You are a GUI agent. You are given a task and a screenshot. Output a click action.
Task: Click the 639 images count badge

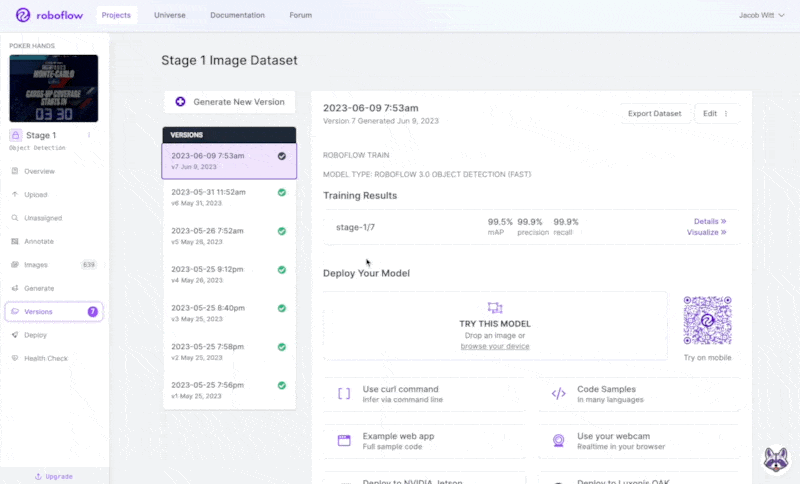tap(89, 265)
